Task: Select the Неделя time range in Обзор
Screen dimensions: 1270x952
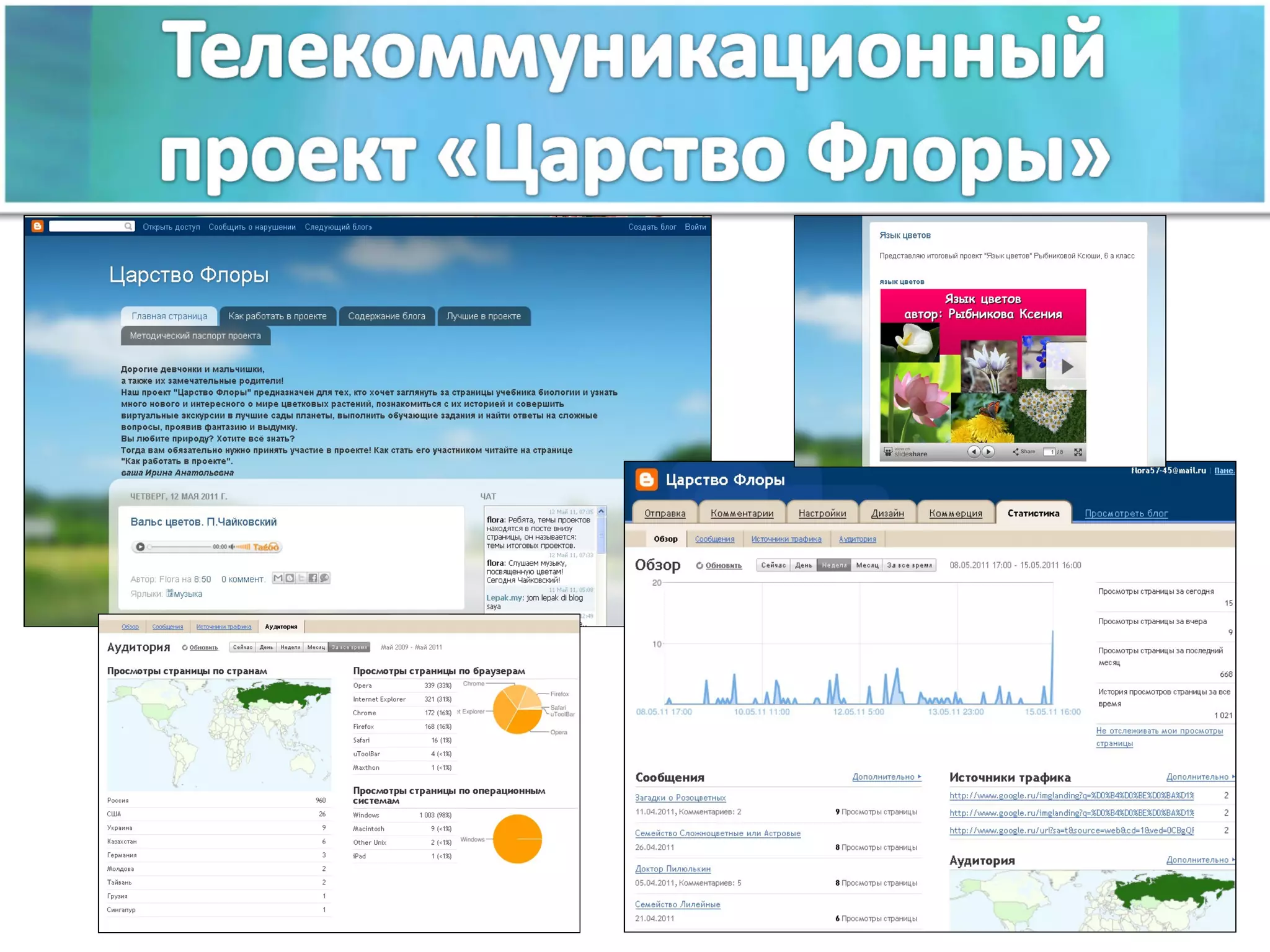Action: [833, 565]
